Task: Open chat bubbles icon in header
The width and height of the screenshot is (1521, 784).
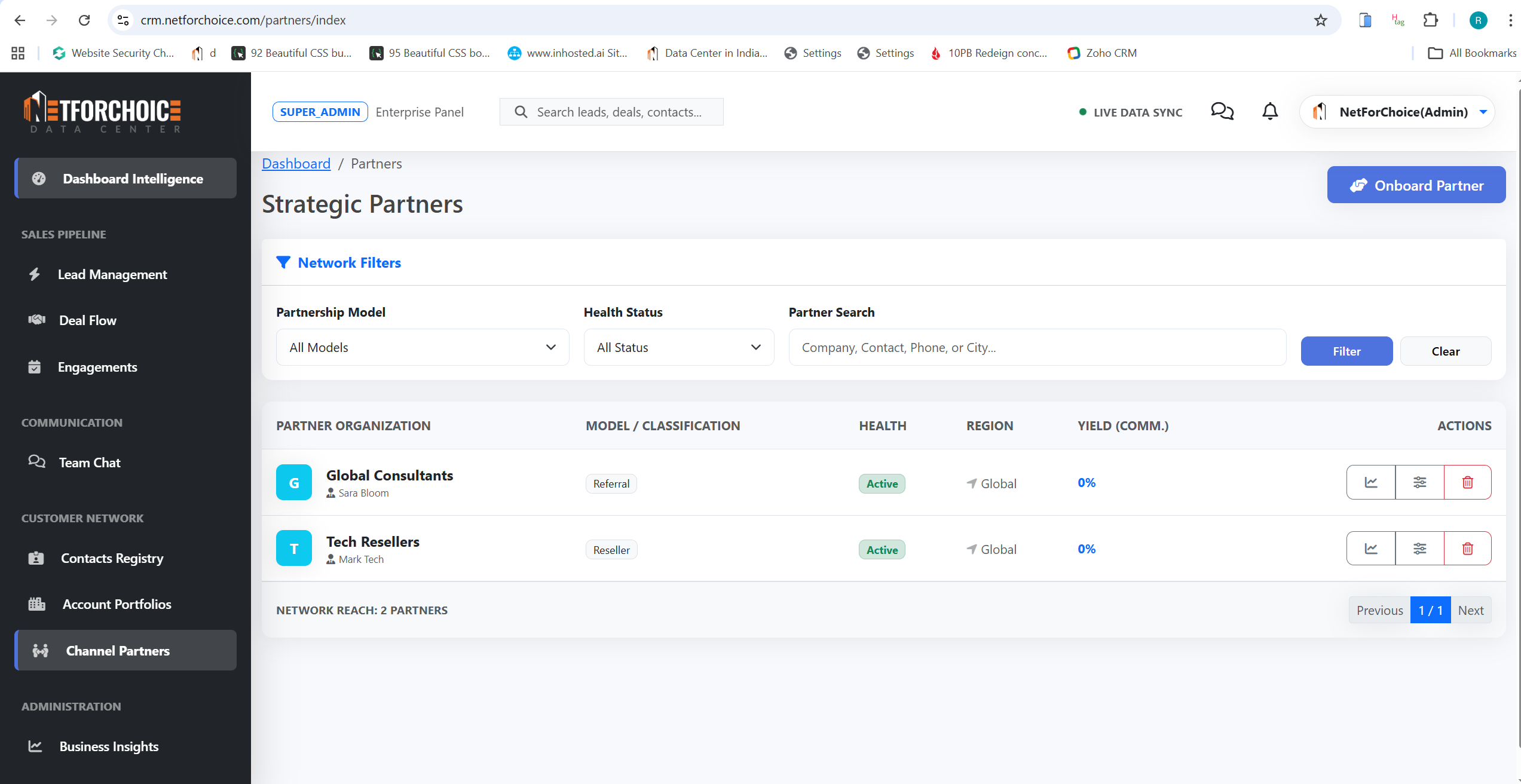Action: click(1222, 112)
